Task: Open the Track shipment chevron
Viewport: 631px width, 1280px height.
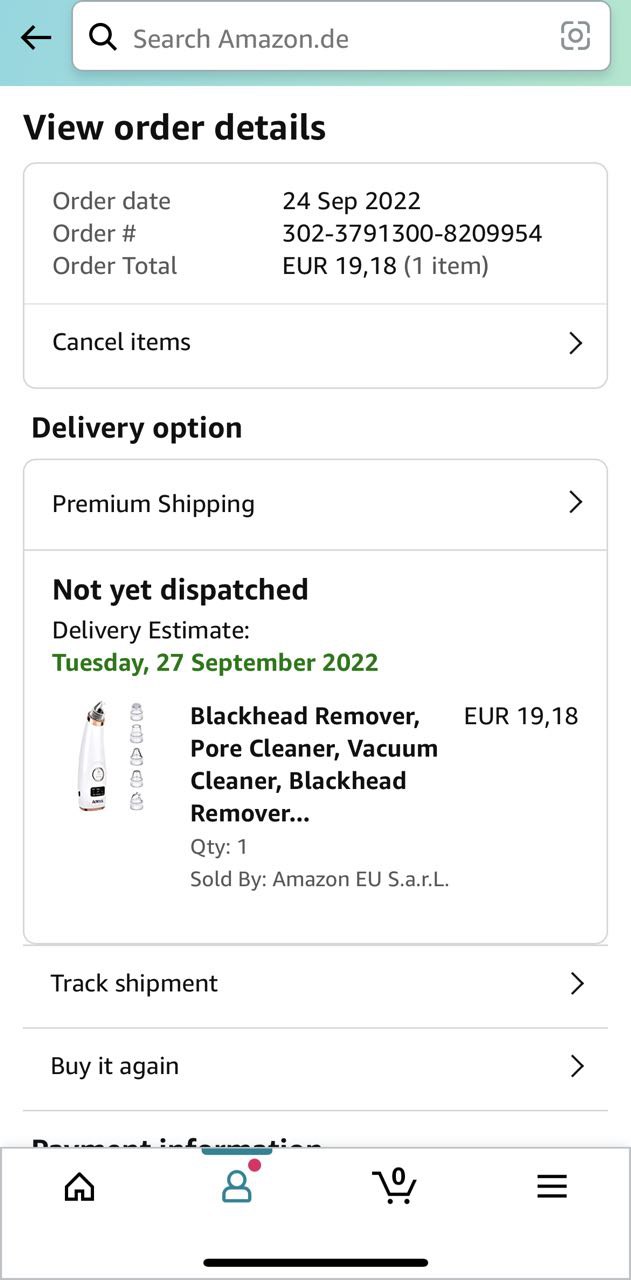Action: coord(576,984)
